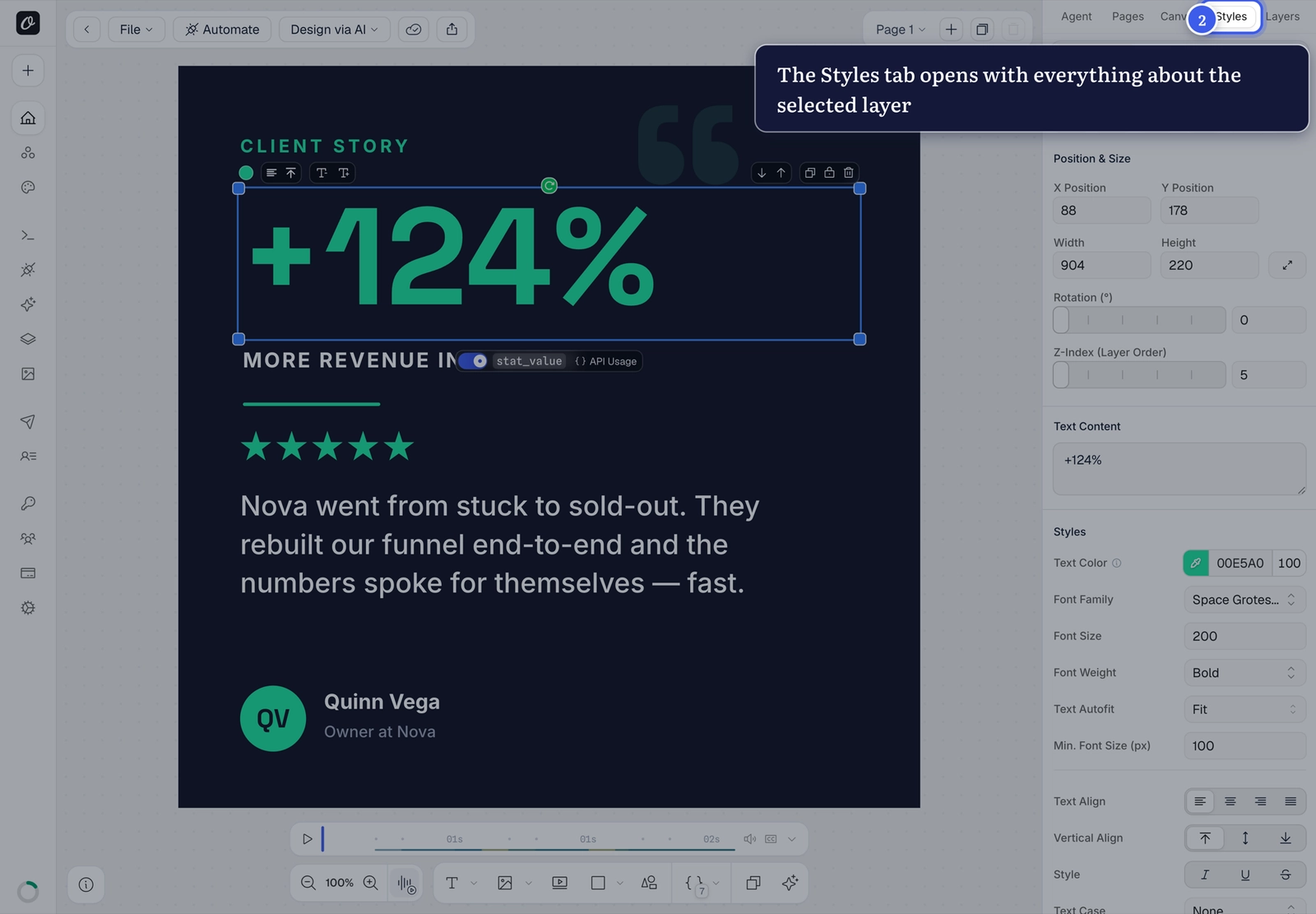Expand image tool options arrow
Image resolution: width=1316 pixels, height=914 pixels.
coord(529,884)
